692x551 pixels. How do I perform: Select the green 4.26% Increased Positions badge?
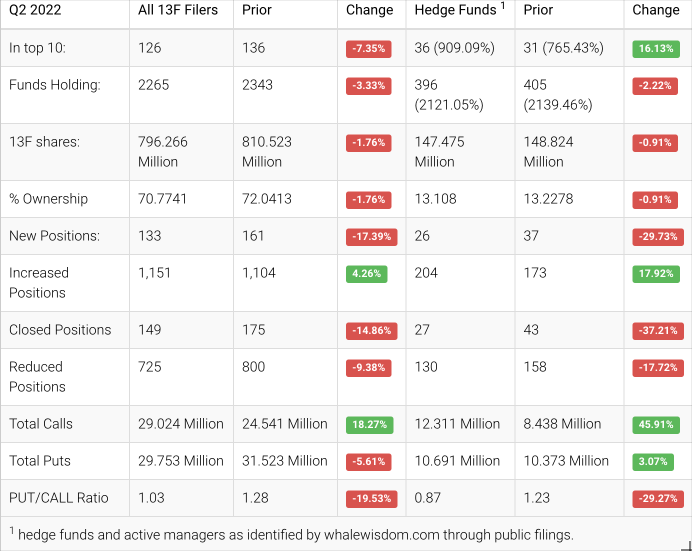pyautogui.click(x=370, y=274)
